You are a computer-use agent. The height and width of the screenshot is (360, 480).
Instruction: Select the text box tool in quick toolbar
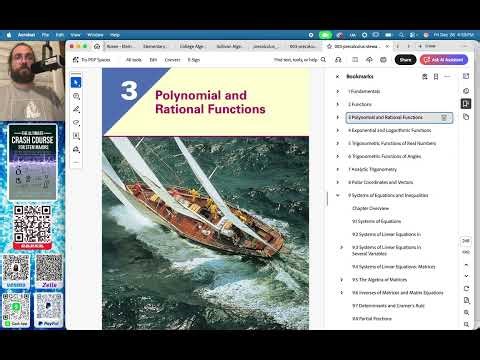[x=76, y=136]
